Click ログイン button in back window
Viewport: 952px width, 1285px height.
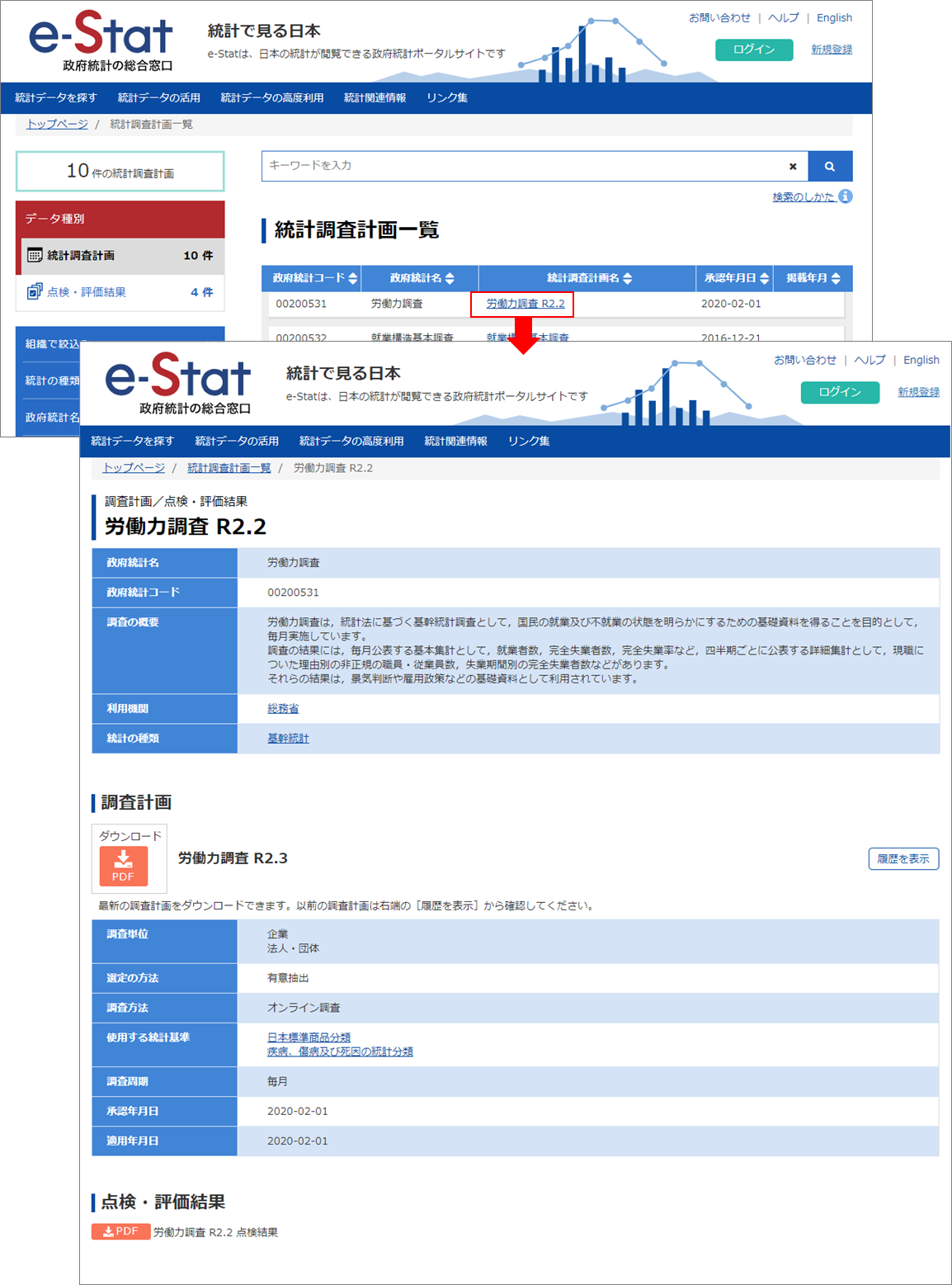click(754, 50)
